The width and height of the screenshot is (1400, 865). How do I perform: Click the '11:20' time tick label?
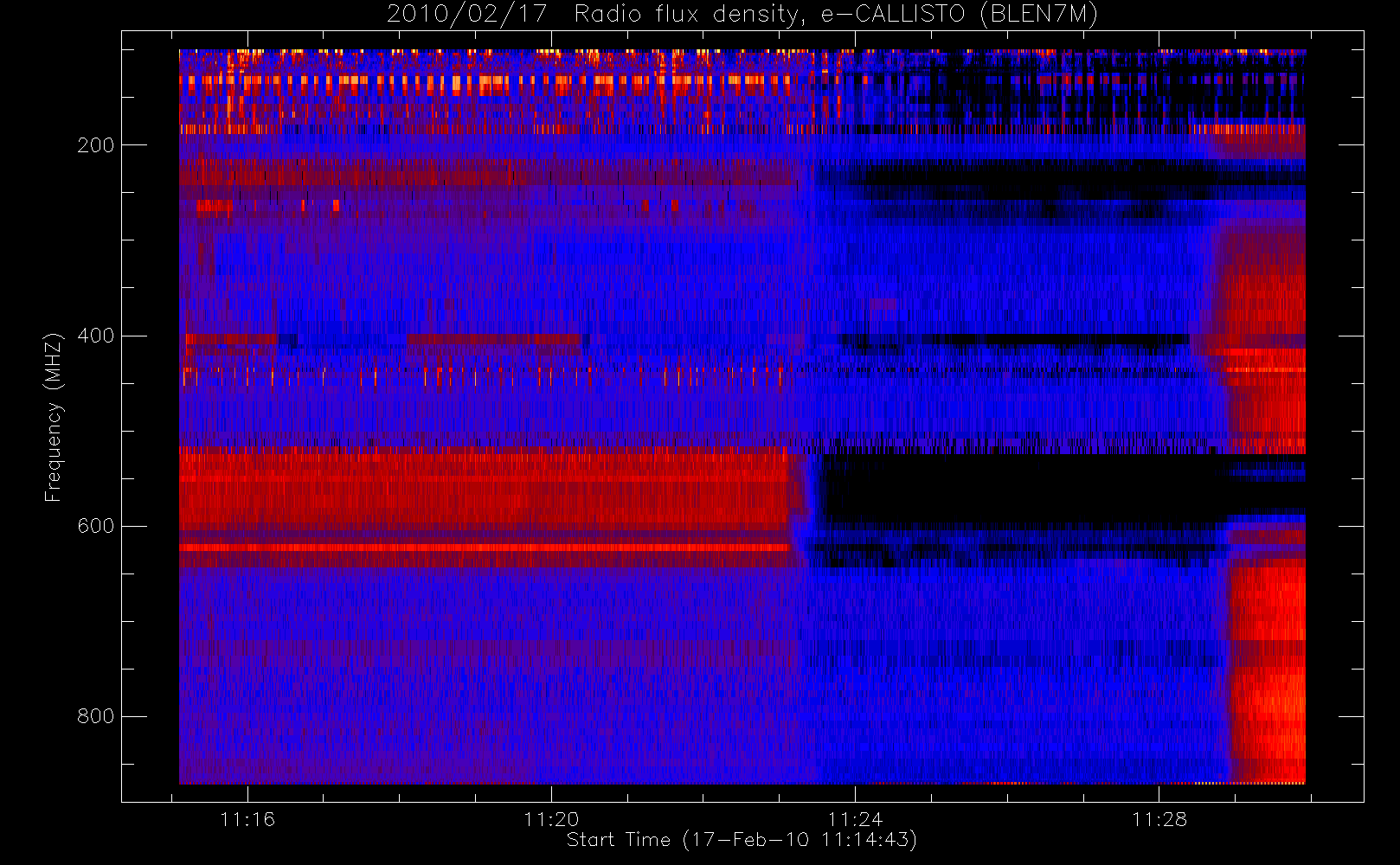[551, 819]
